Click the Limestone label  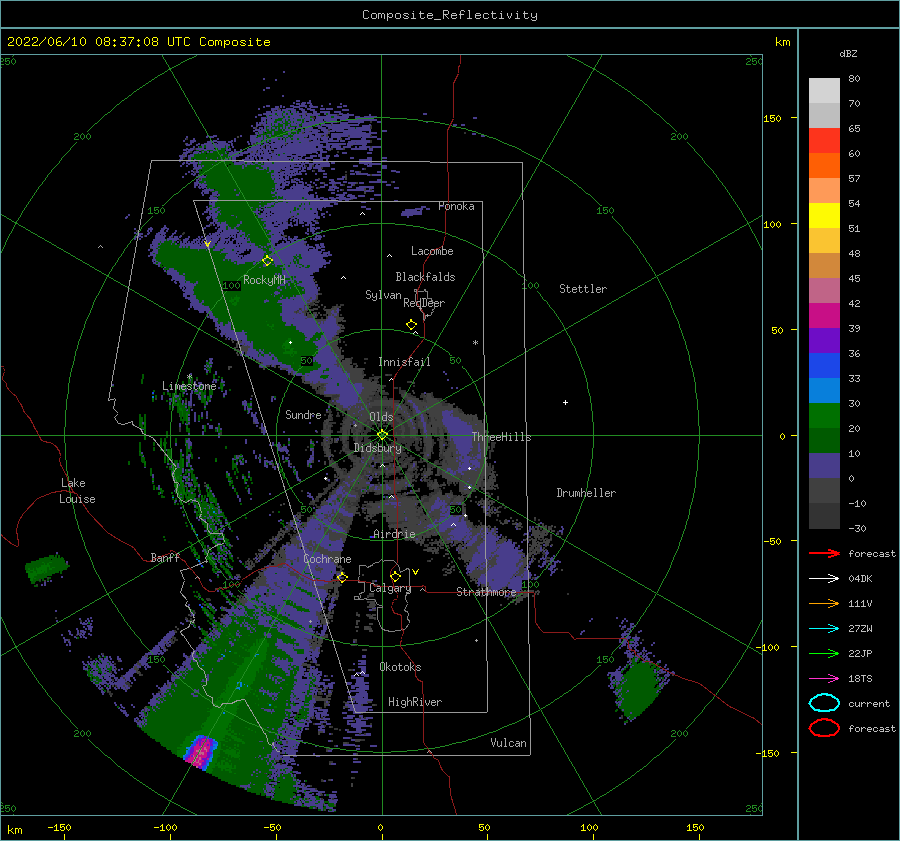(189, 386)
